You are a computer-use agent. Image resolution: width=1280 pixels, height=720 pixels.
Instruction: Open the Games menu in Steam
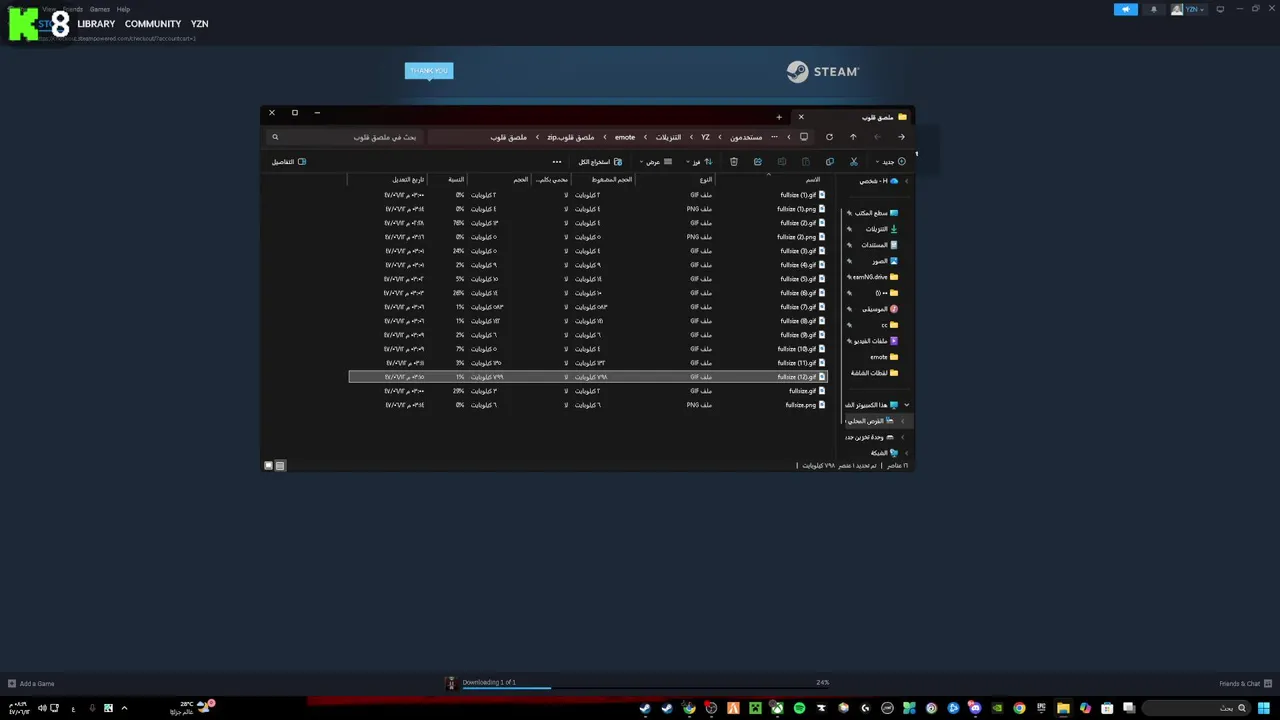coord(99,9)
